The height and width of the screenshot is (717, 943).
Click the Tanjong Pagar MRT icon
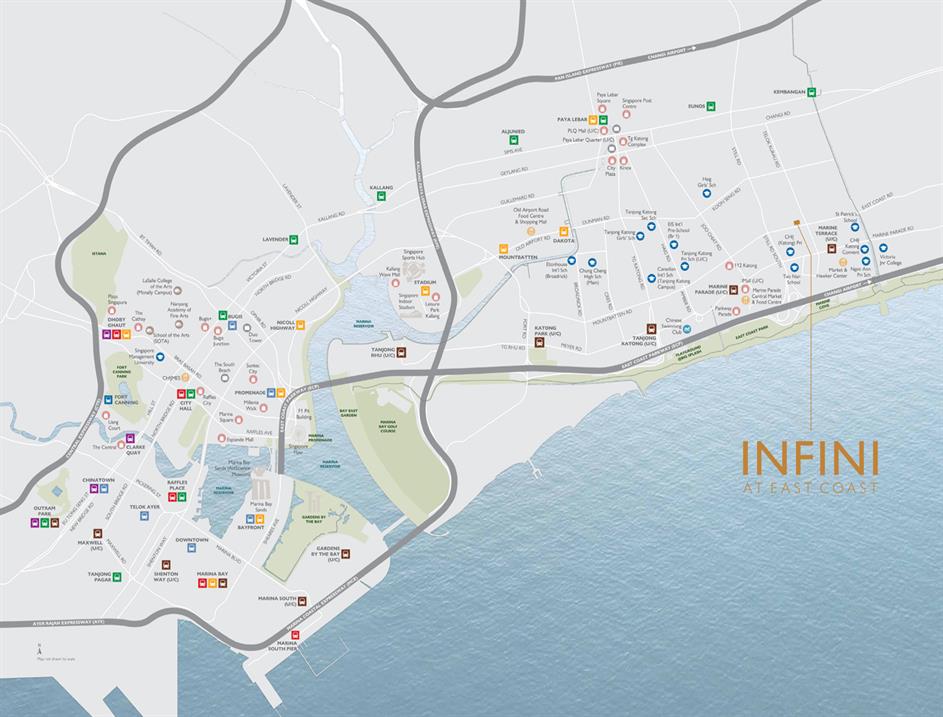117,576
